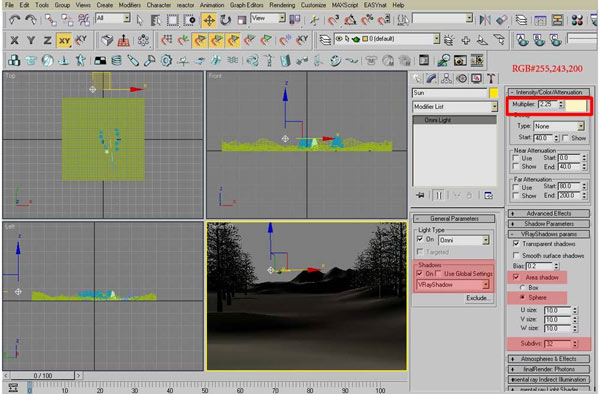The width and height of the screenshot is (600, 394).
Task: Open the Decay Type None dropdown
Action: 559,126
